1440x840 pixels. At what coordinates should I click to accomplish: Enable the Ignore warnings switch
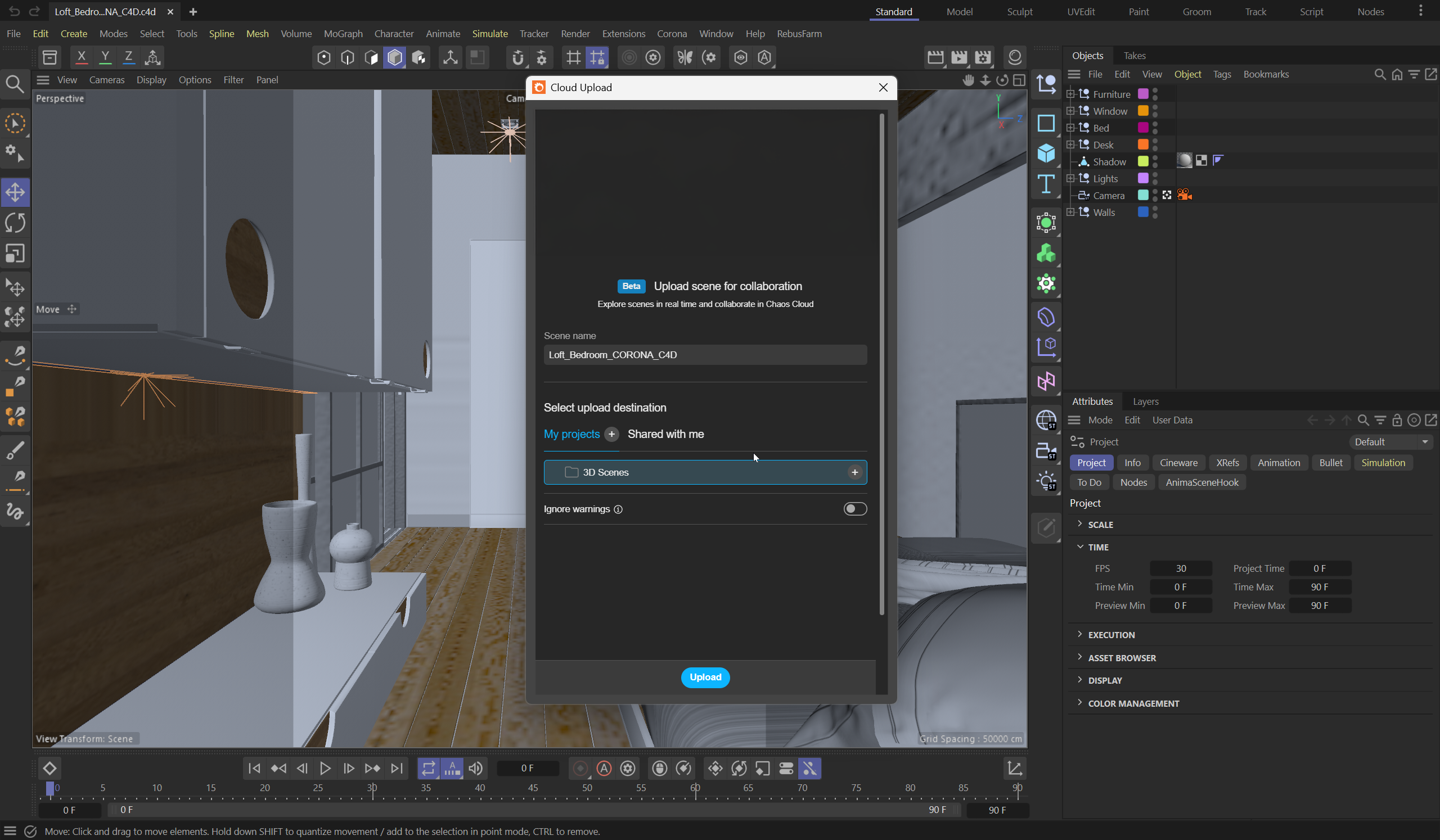855,509
